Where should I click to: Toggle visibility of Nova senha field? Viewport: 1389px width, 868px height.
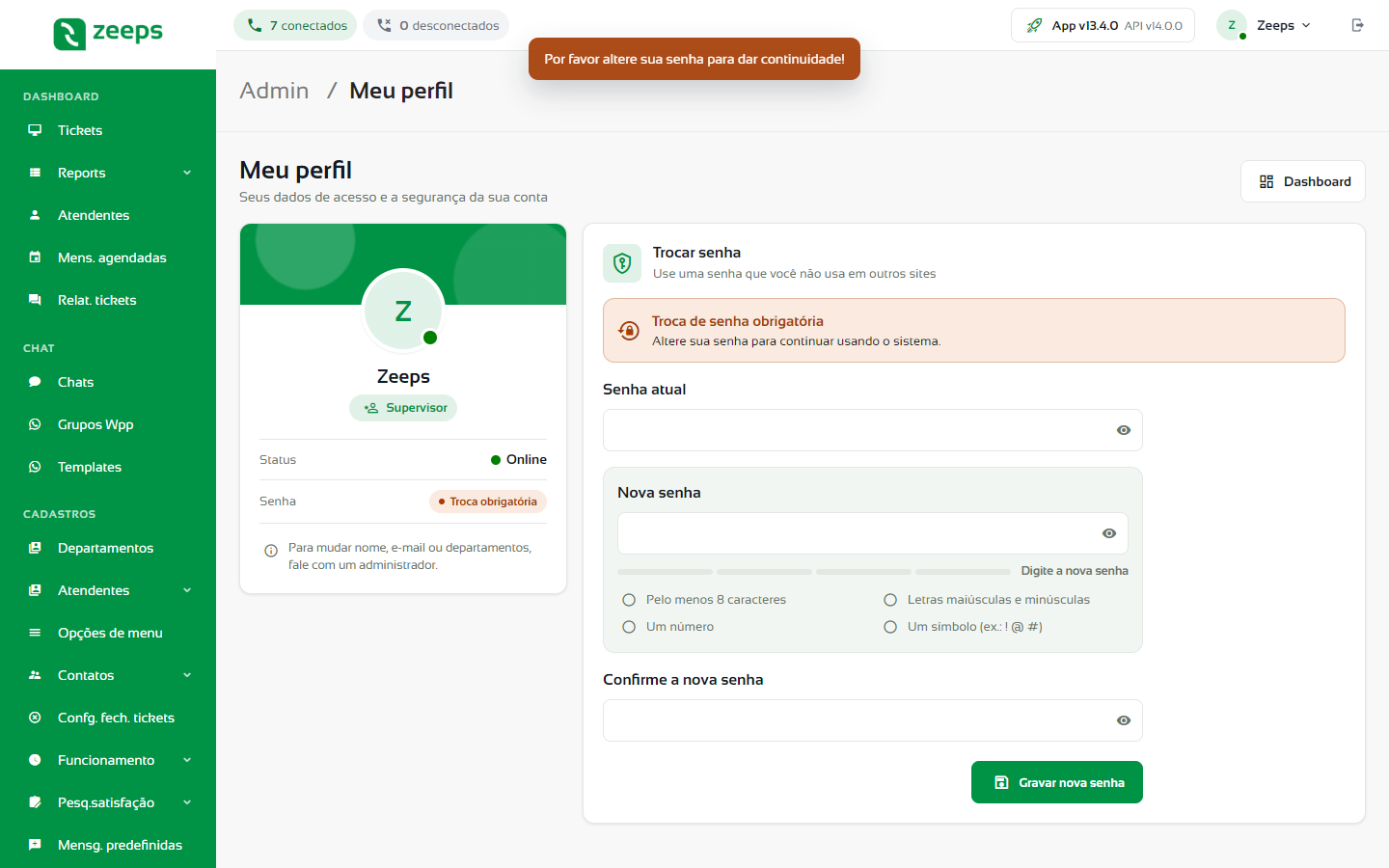tap(1109, 533)
